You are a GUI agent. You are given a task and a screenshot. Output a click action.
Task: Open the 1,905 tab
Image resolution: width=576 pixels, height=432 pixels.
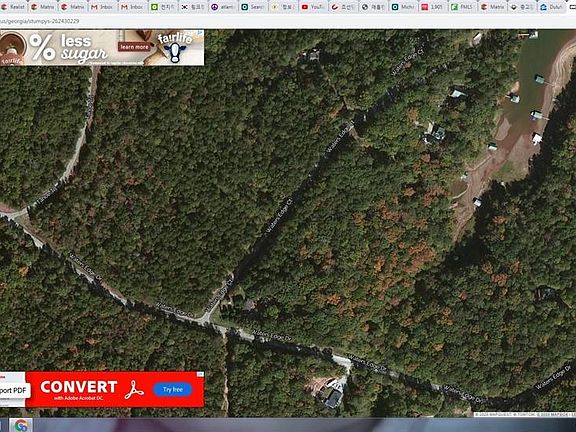pos(433,7)
